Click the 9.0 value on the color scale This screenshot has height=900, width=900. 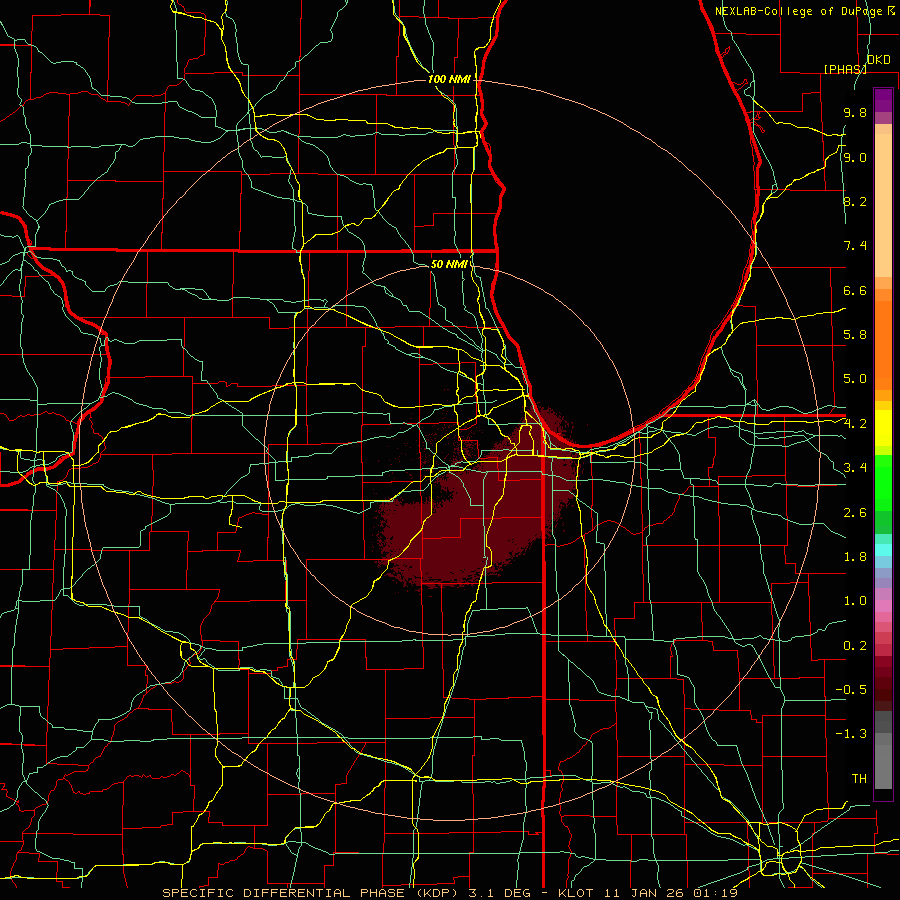855,157
